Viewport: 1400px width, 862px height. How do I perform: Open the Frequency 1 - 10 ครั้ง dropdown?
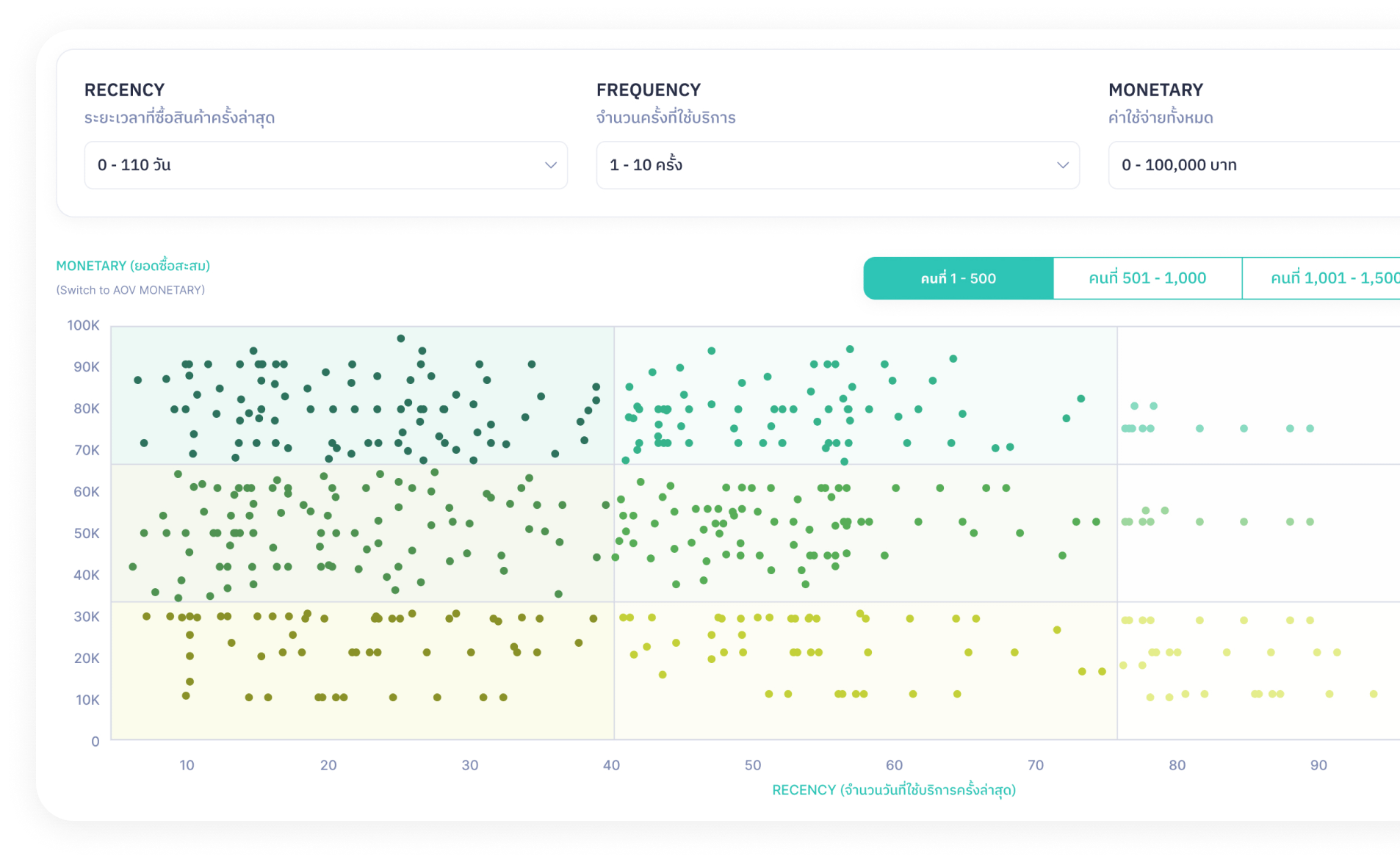(x=837, y=165)
